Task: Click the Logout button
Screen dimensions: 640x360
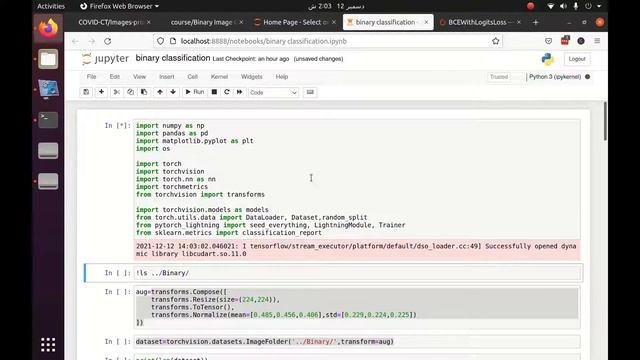Action: pyautogui.click(x=577, y=59)
